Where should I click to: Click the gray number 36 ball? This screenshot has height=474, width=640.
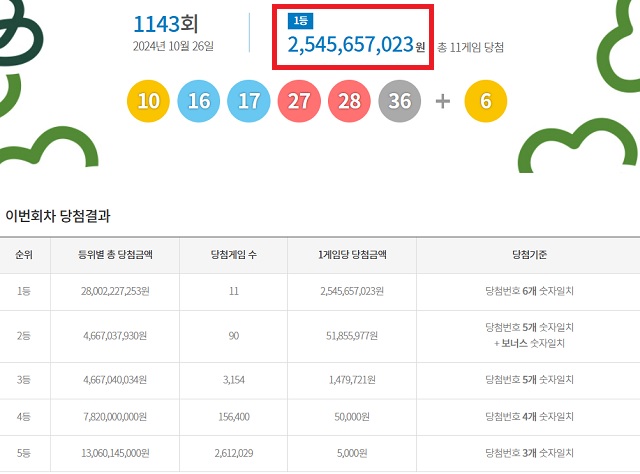click(x=400, y=101)
